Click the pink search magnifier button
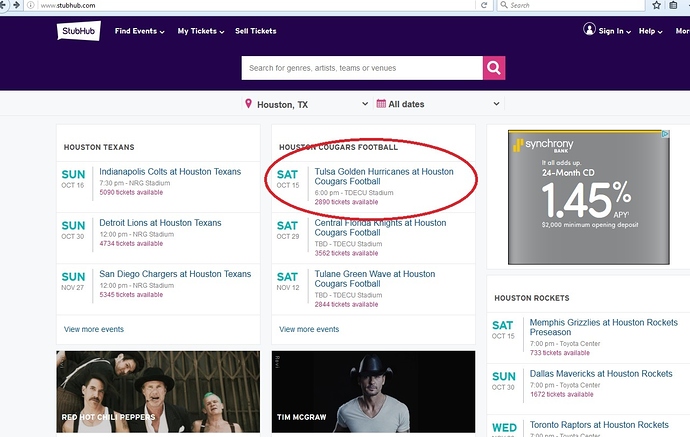 coord(494,68)
